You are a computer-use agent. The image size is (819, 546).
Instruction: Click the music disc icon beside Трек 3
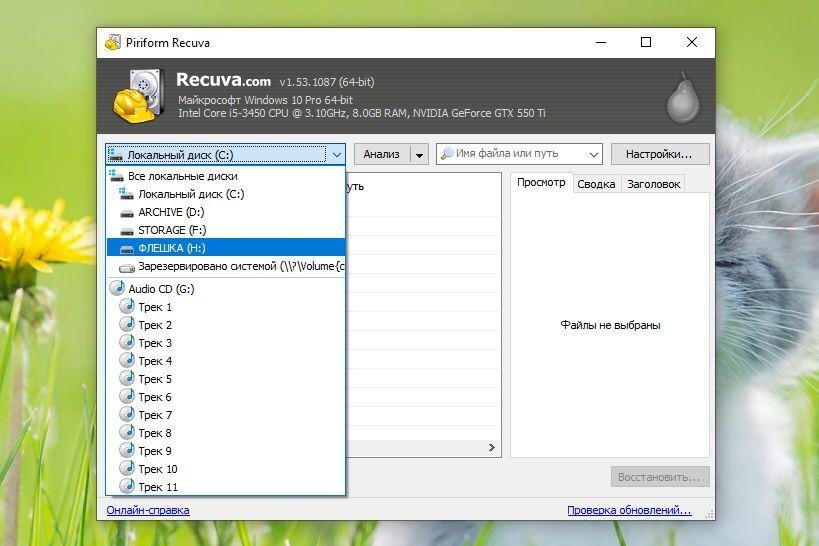coord(127,342)
